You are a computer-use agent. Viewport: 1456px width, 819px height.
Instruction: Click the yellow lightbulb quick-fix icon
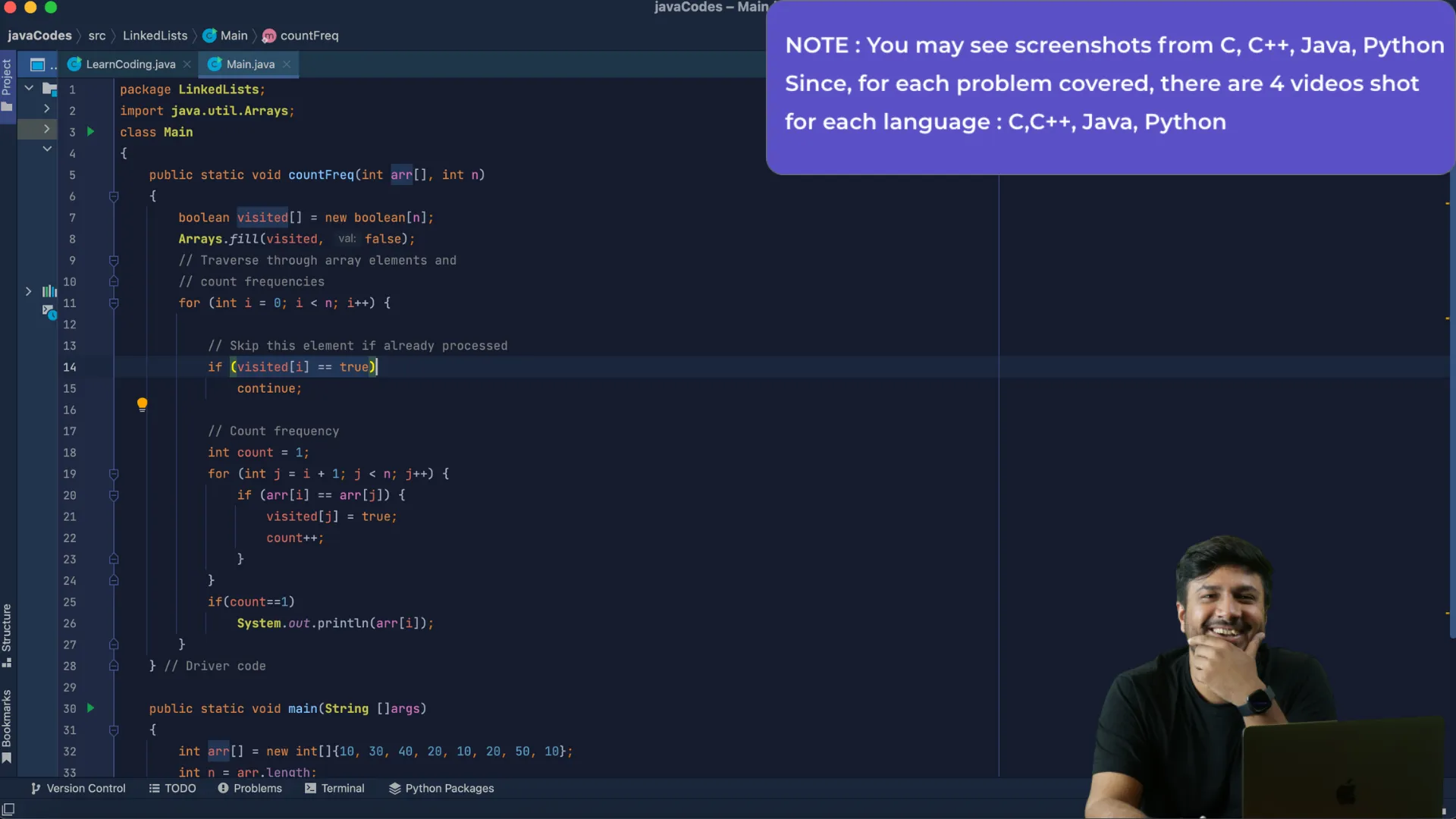(x=142, y=404)
